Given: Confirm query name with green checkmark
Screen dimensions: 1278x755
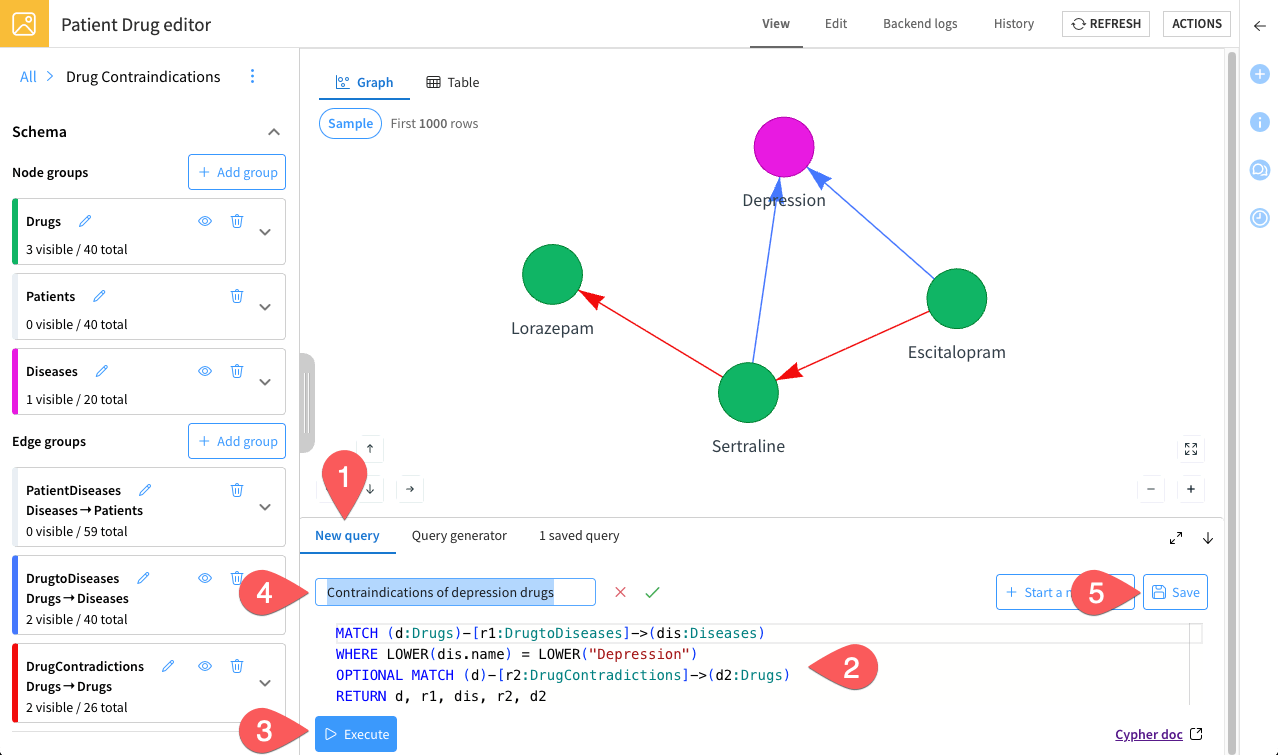Looking at the screenshot, I should 653,592.
